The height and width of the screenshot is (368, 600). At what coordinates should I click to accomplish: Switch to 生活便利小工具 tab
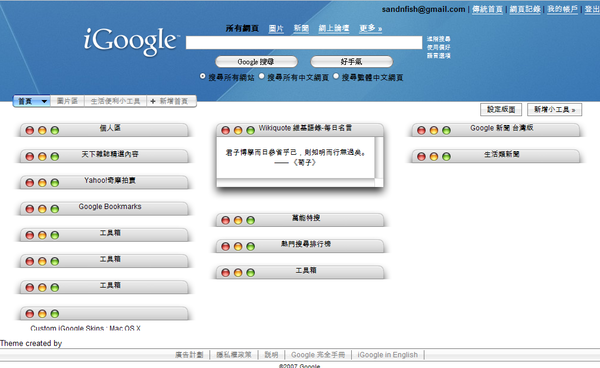point(115,101)
